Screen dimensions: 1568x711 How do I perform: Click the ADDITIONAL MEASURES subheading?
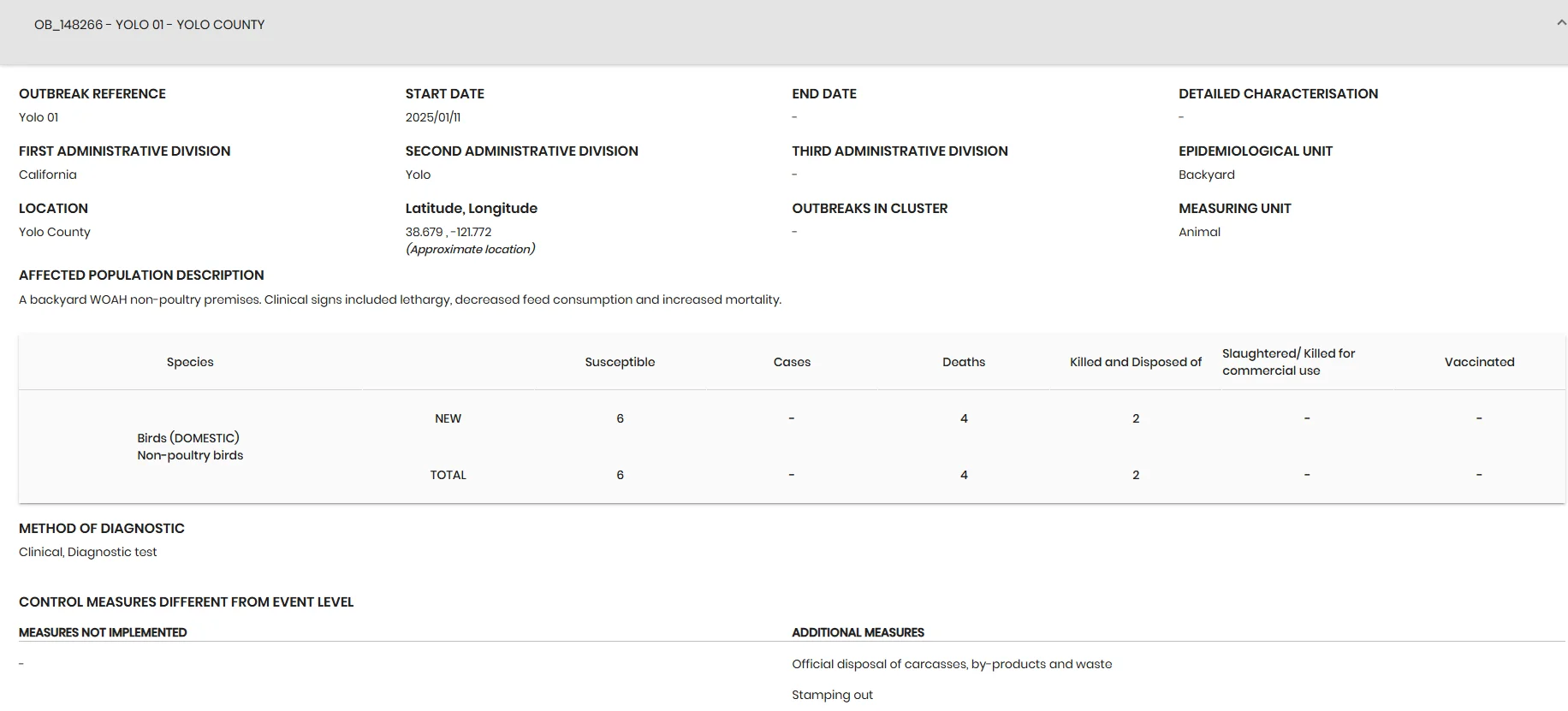click(x=858, y=632)
